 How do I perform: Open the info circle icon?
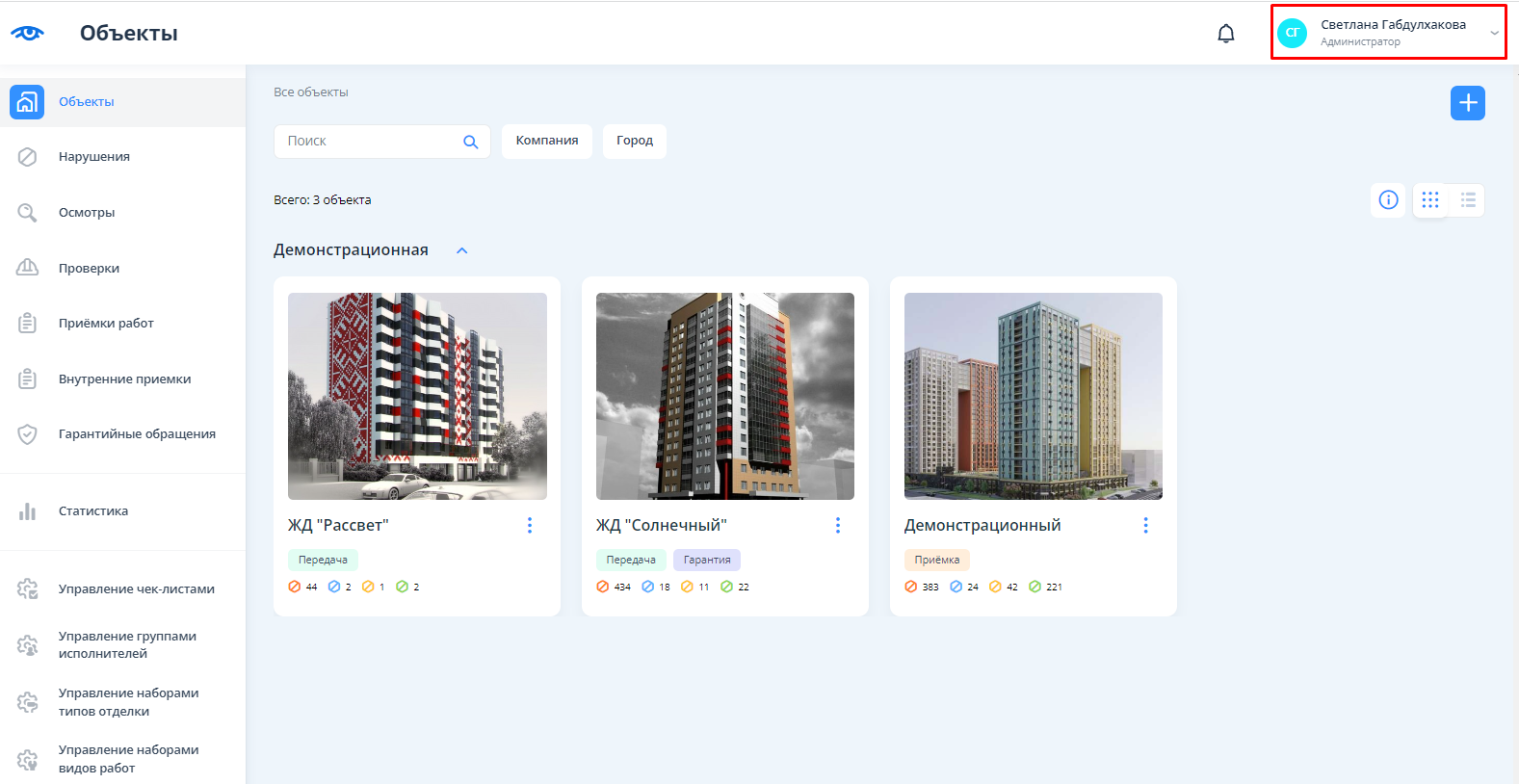point(1388,200)
